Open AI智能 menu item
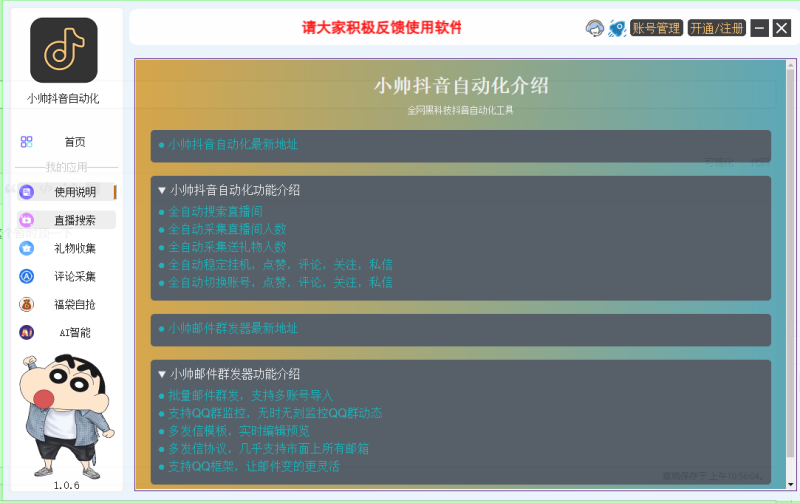Screen dimensions: 800x503 pyautogui.click(x=75, y=332)
